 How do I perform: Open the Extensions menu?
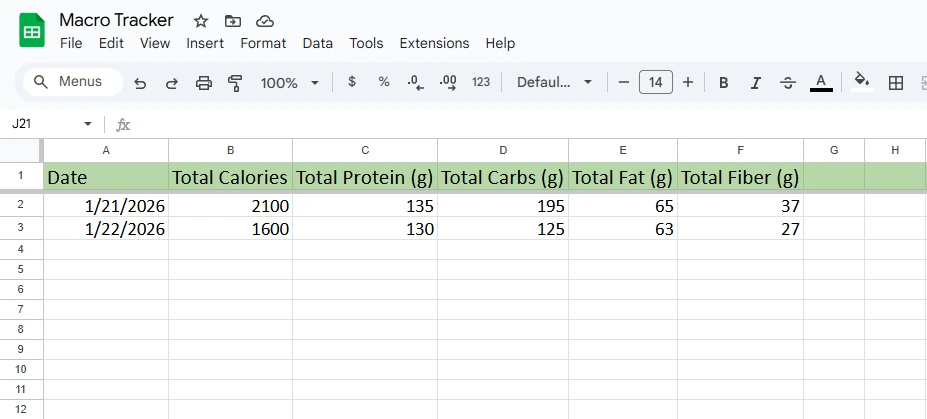coord(434,44)
